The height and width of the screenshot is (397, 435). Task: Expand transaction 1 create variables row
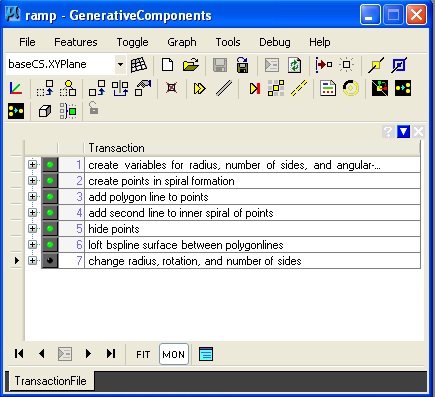click(x=32, y=165)
